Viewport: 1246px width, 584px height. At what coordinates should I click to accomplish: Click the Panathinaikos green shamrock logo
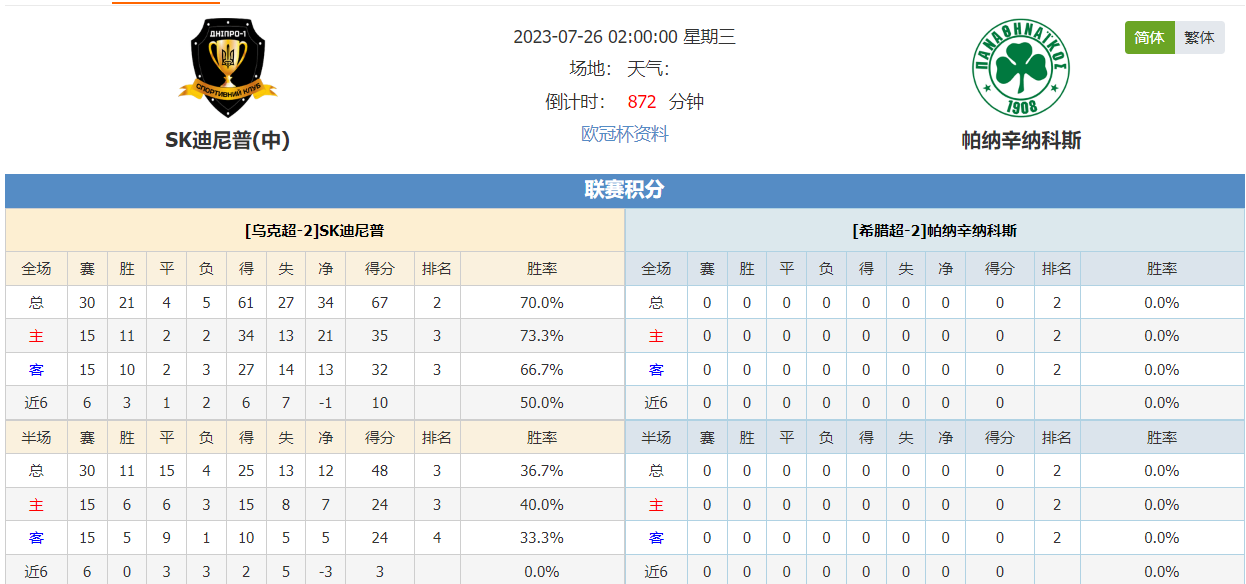point(1022,68)
